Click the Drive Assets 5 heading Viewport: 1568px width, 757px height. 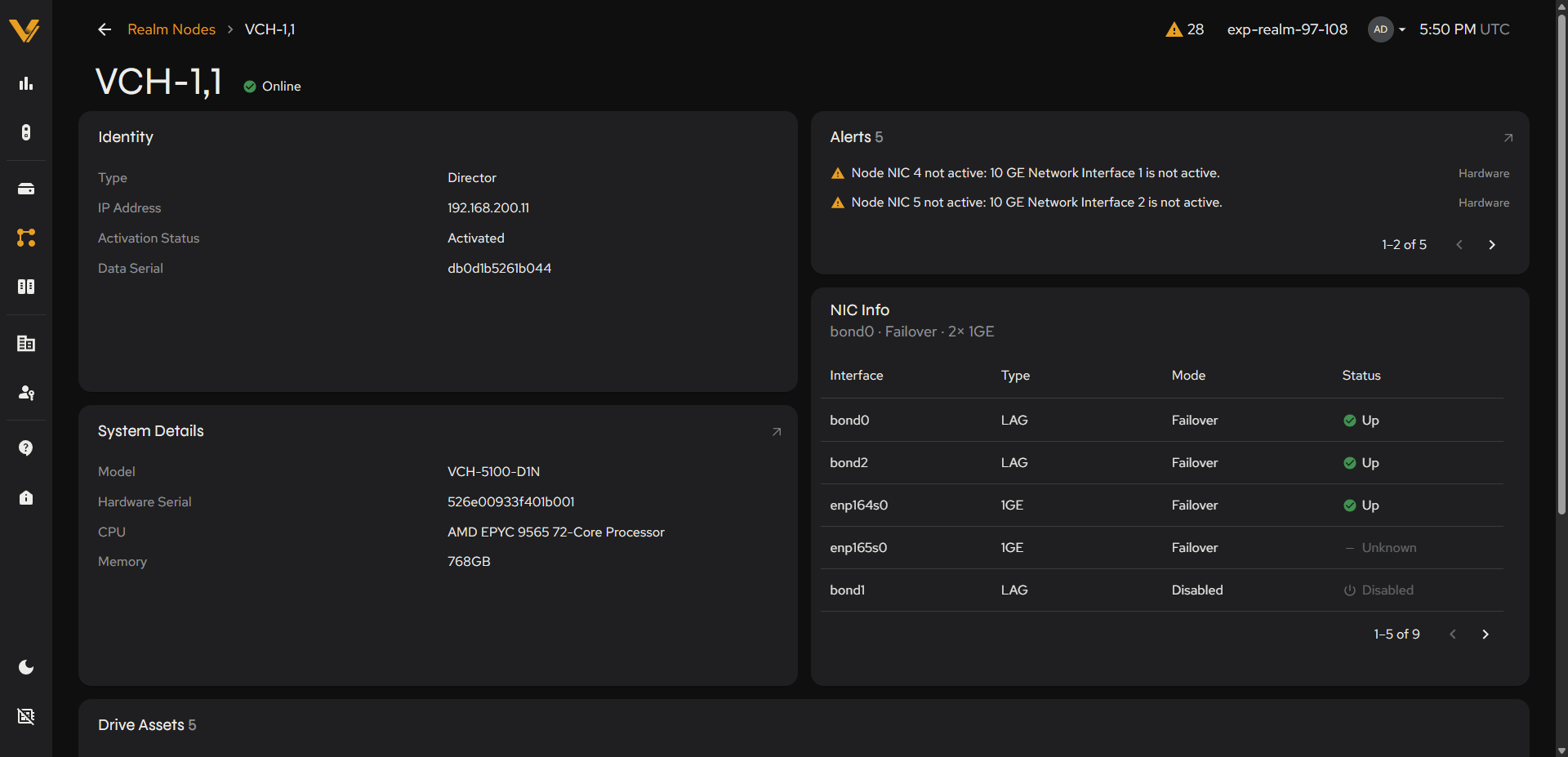(147, 725)
